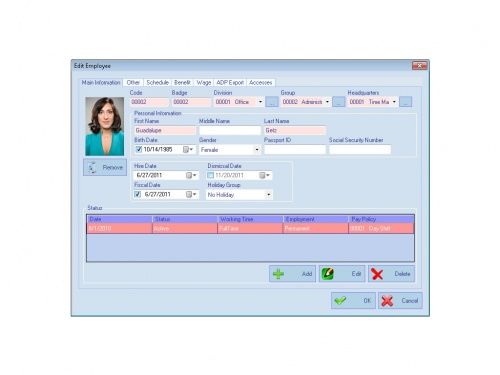The height and width of the screenshot is (375, 500).
Task: Enable the Dismissal Date checkbox
Action: click(210, 175)
